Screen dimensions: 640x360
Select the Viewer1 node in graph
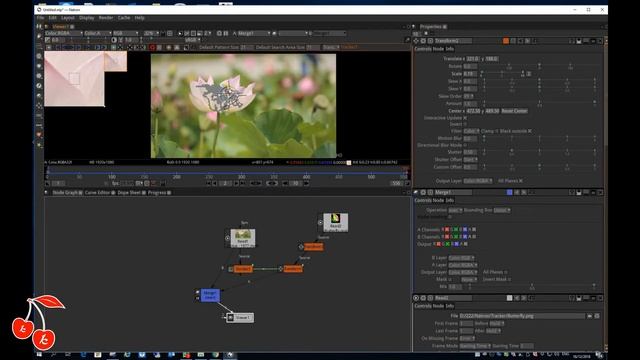pyautogui.click(x=240, y=317)
